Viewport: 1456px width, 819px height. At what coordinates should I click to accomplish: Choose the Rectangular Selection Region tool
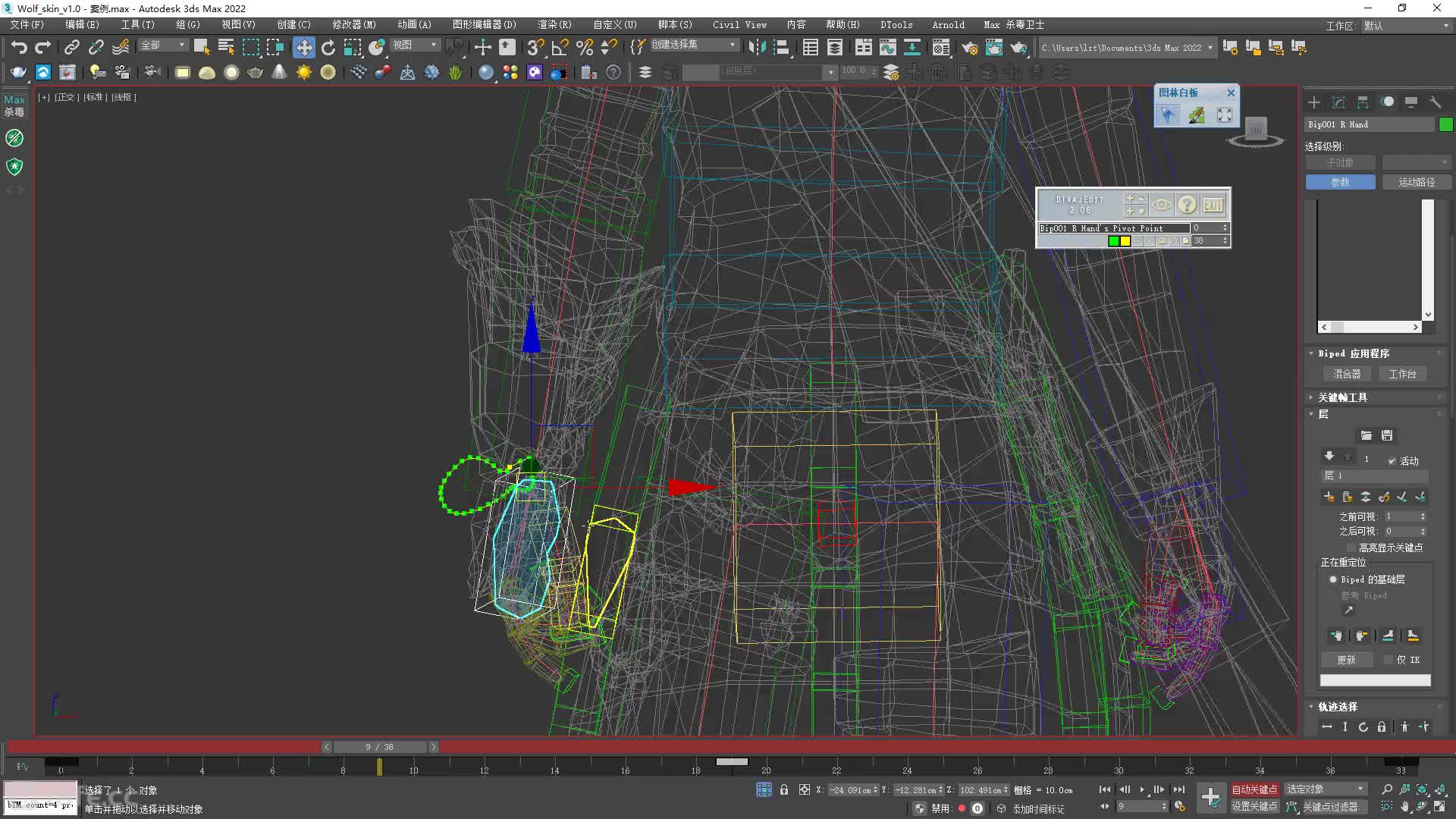(250, 47)
